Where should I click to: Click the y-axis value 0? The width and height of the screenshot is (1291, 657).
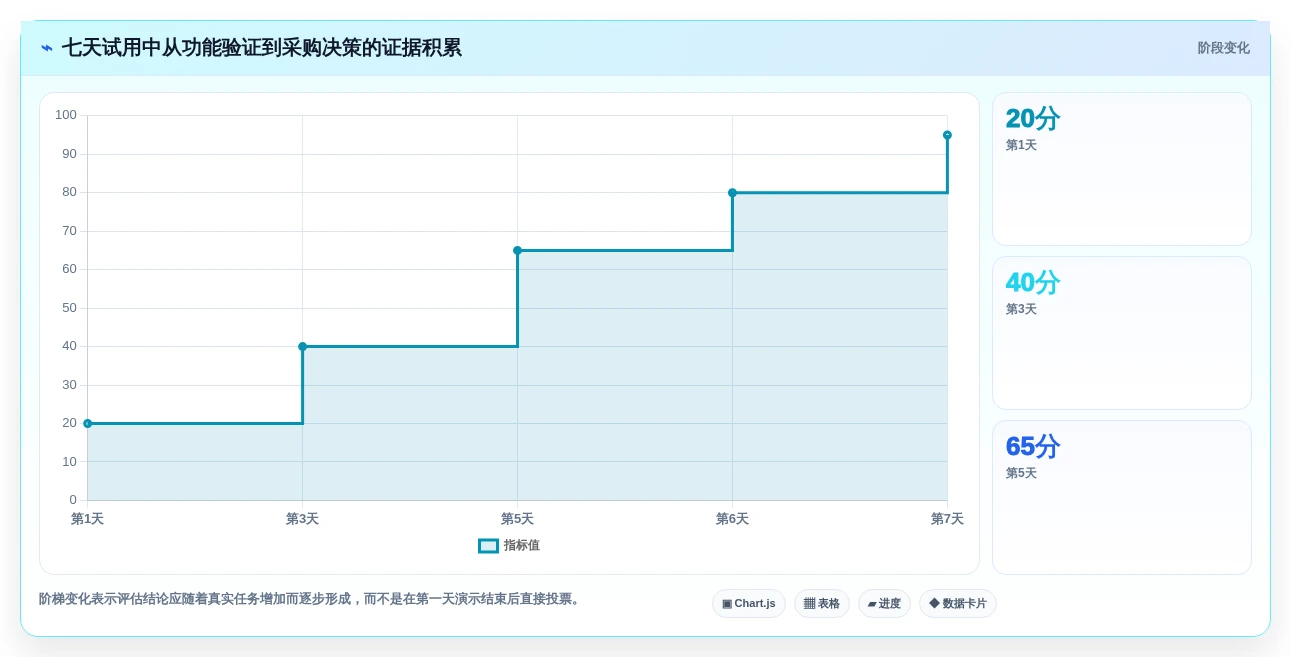[73, 500]
